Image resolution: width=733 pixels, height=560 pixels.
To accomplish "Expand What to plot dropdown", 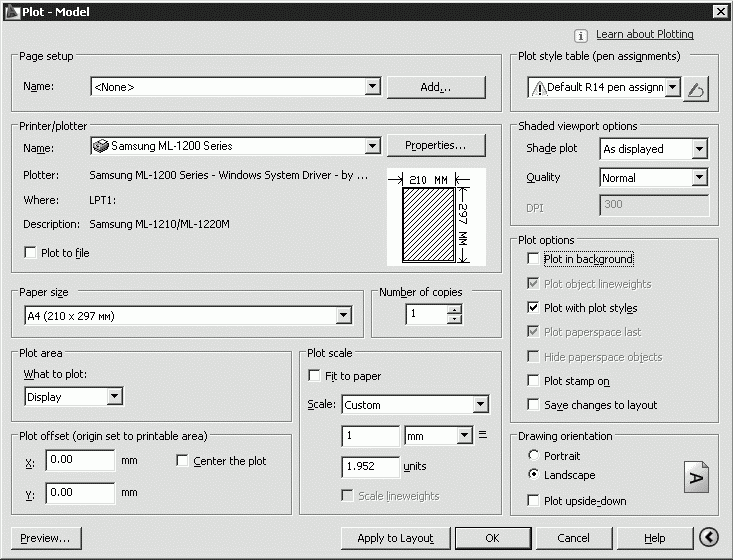I will pyautogui.click(x=114, y=397).
